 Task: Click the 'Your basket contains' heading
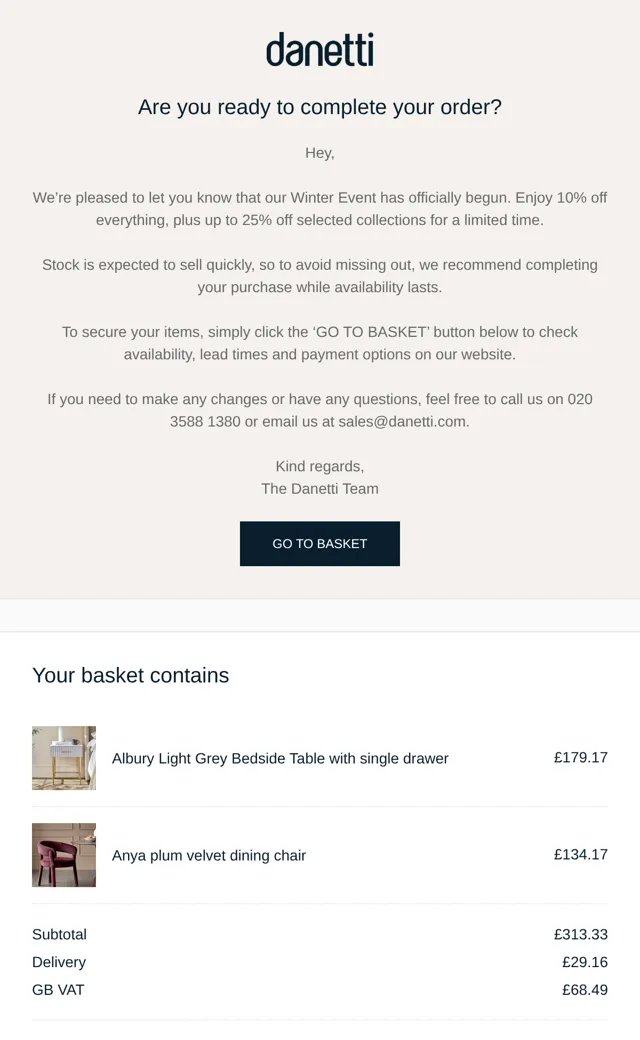coord(131,675)
